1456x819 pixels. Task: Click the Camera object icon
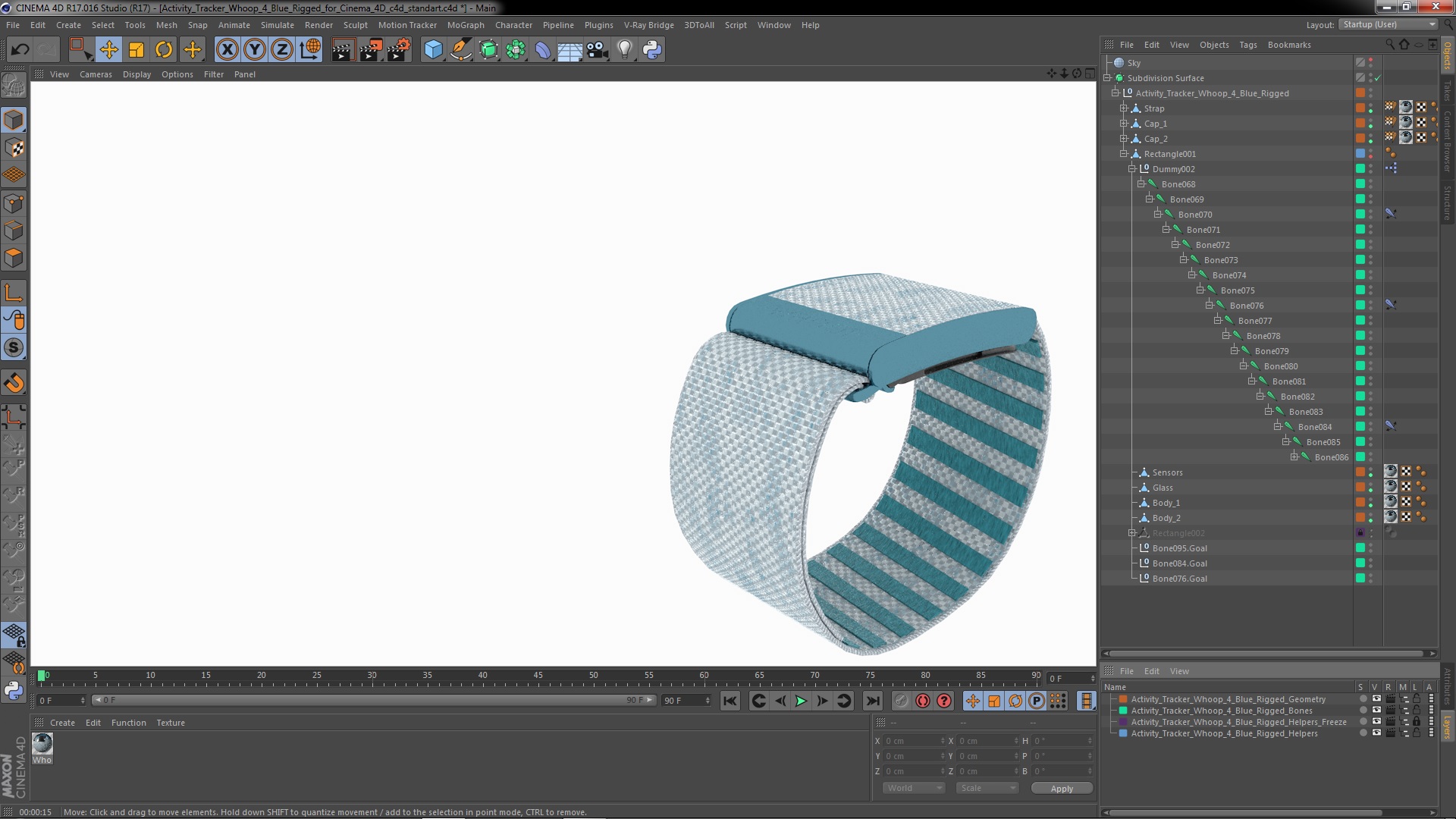pos(598,50)
